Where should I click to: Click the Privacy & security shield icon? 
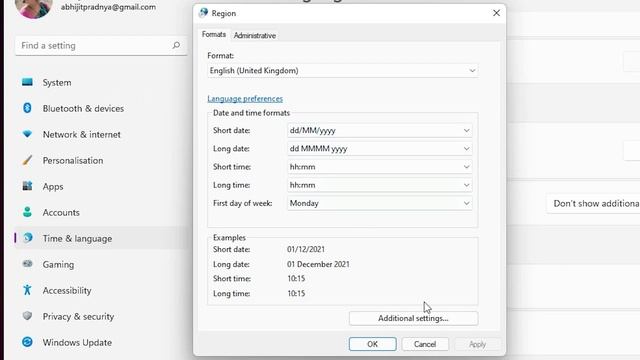pyautogui.click(x=27, y=316)
